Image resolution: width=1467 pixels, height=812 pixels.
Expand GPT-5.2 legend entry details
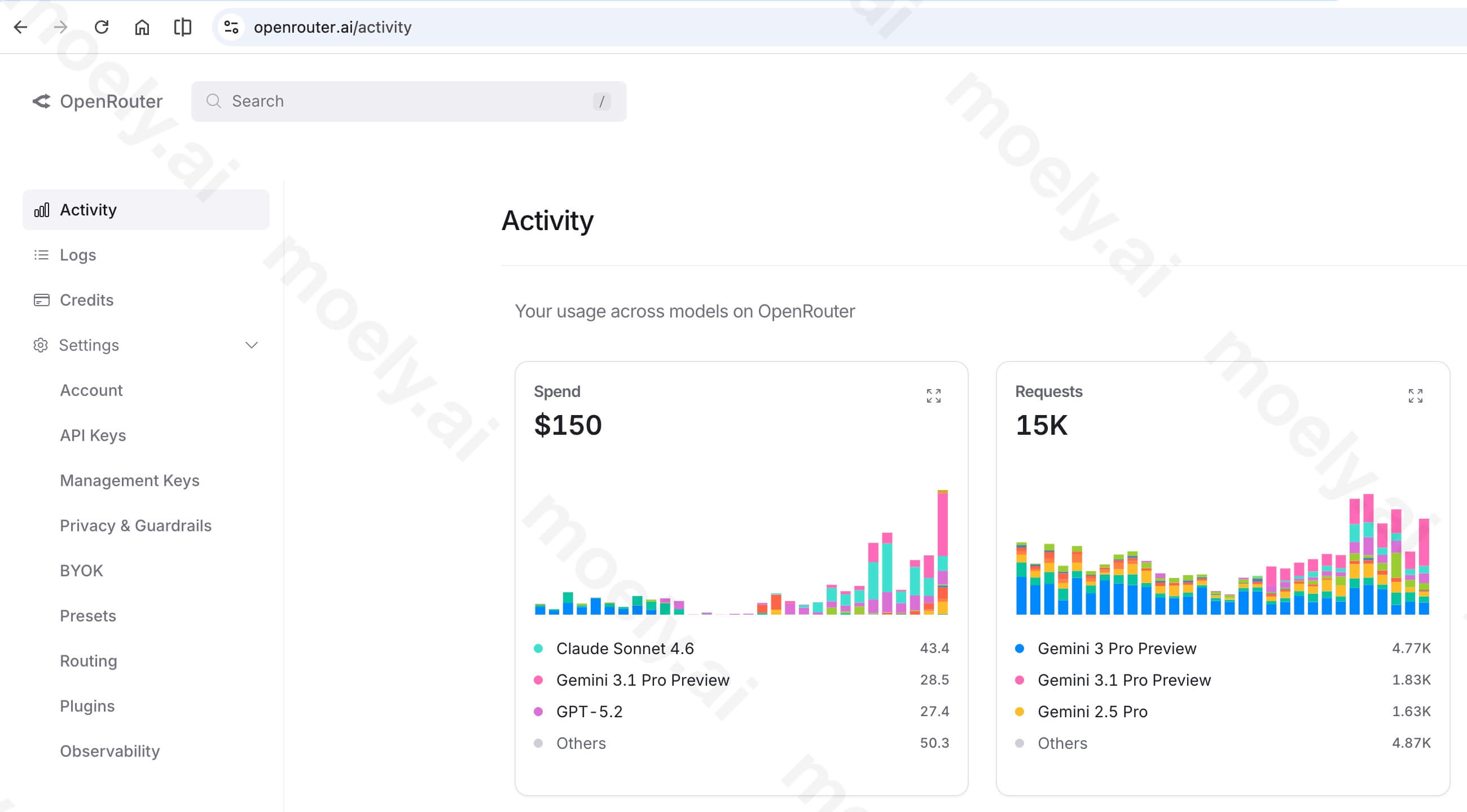(x=589, y=711)
